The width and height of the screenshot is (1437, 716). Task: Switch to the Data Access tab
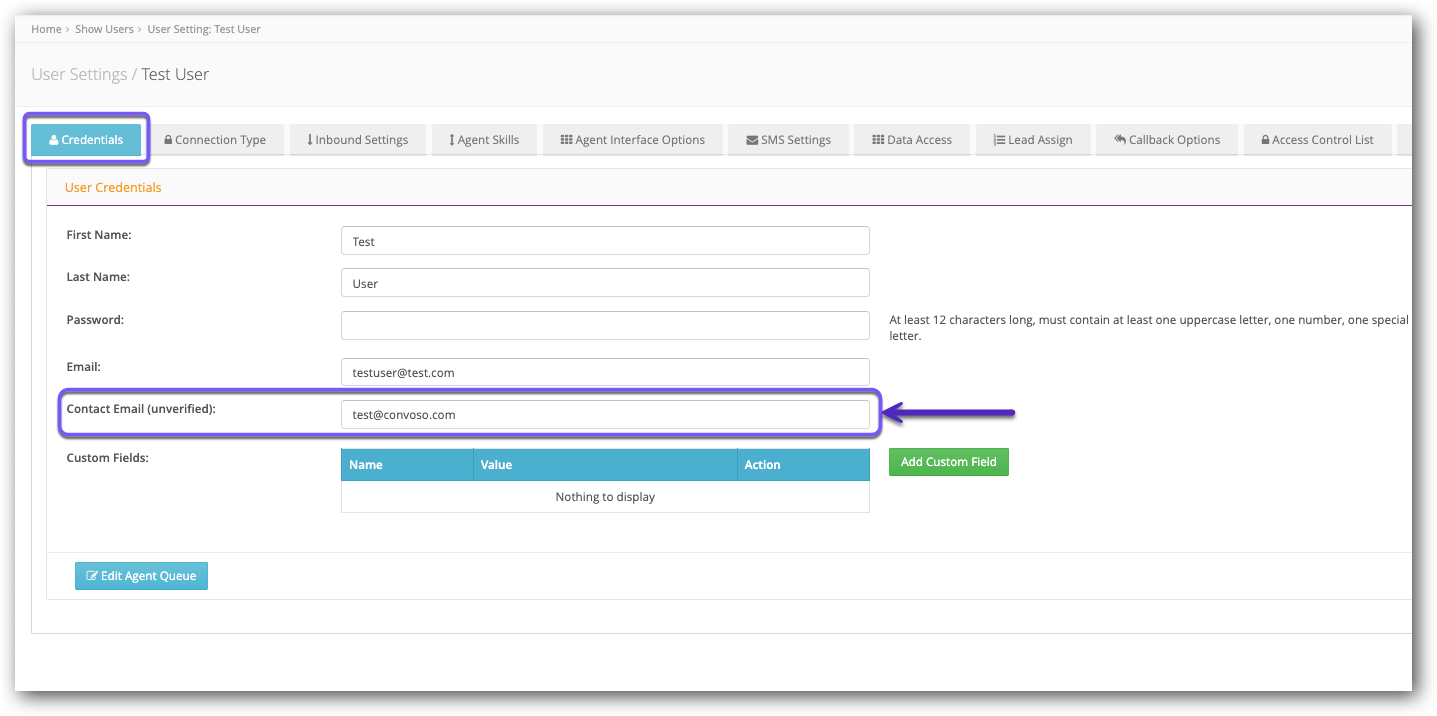(x=912, y=140)
